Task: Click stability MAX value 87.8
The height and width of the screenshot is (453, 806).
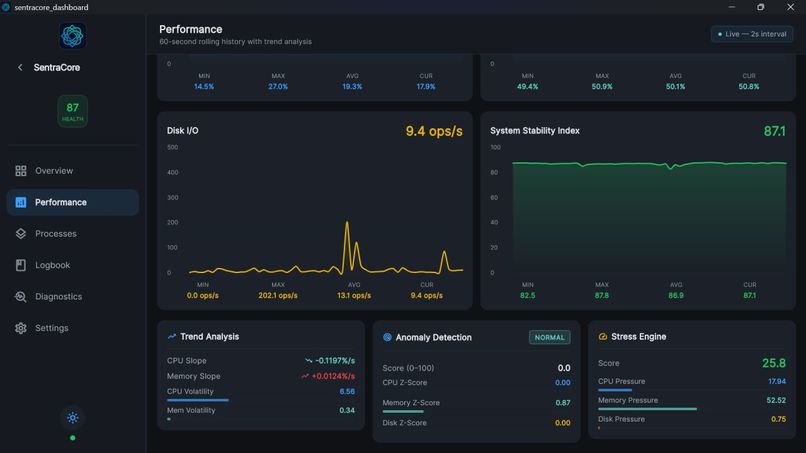Action: (x=601, y=296)
